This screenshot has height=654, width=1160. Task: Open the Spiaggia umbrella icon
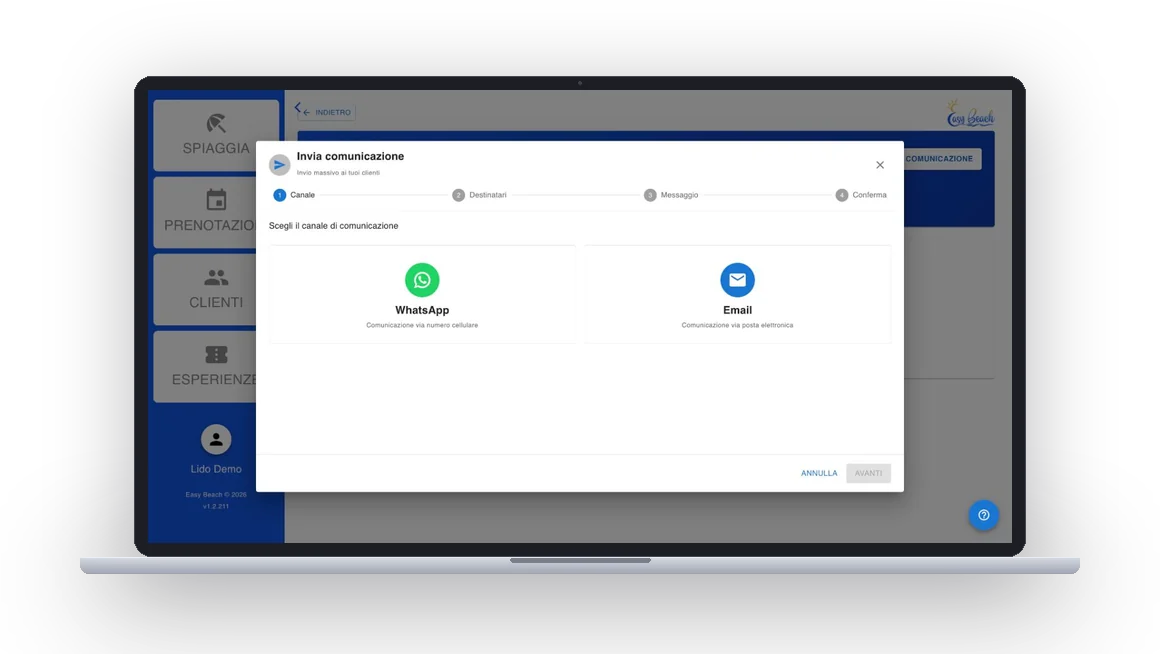point(216,123)
